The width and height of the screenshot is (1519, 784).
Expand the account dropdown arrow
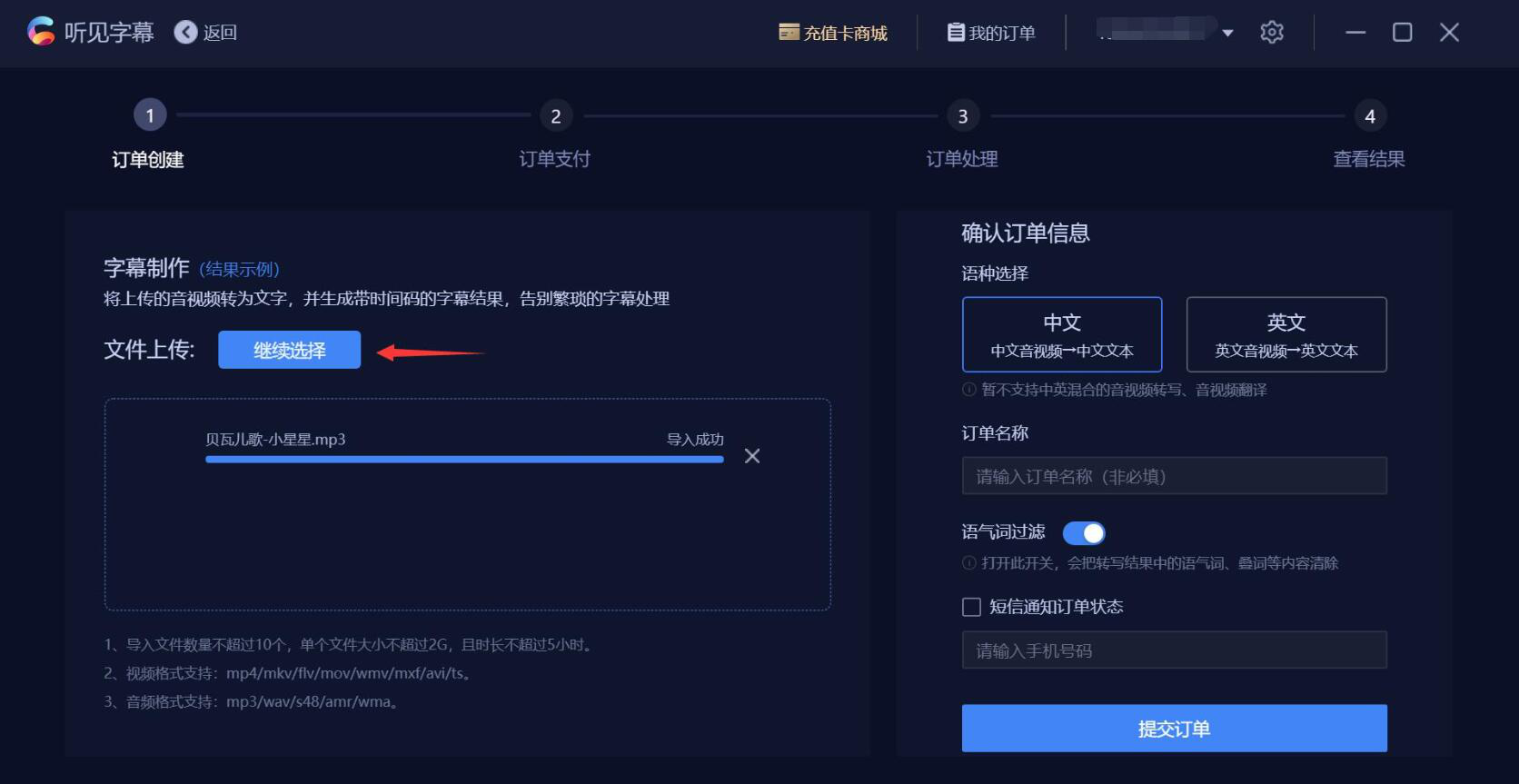(1227, 33)
